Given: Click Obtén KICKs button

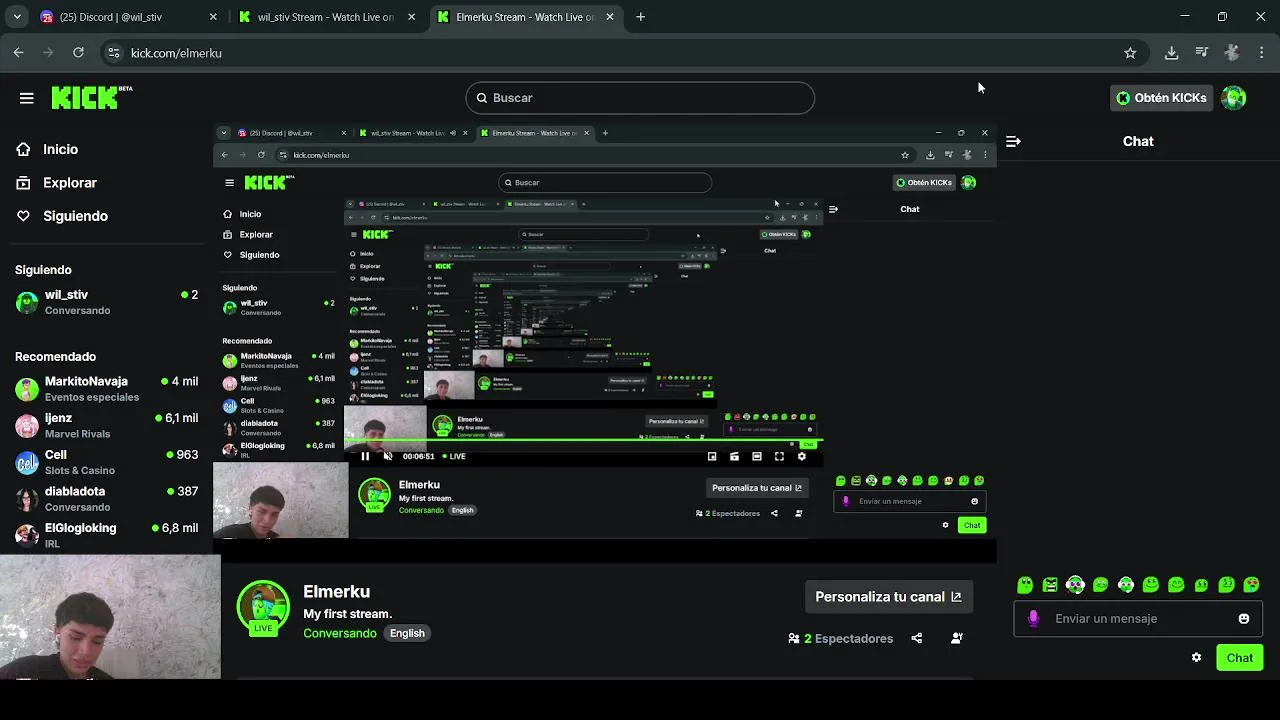Looking at the screenshot, I should point(1161,98).
